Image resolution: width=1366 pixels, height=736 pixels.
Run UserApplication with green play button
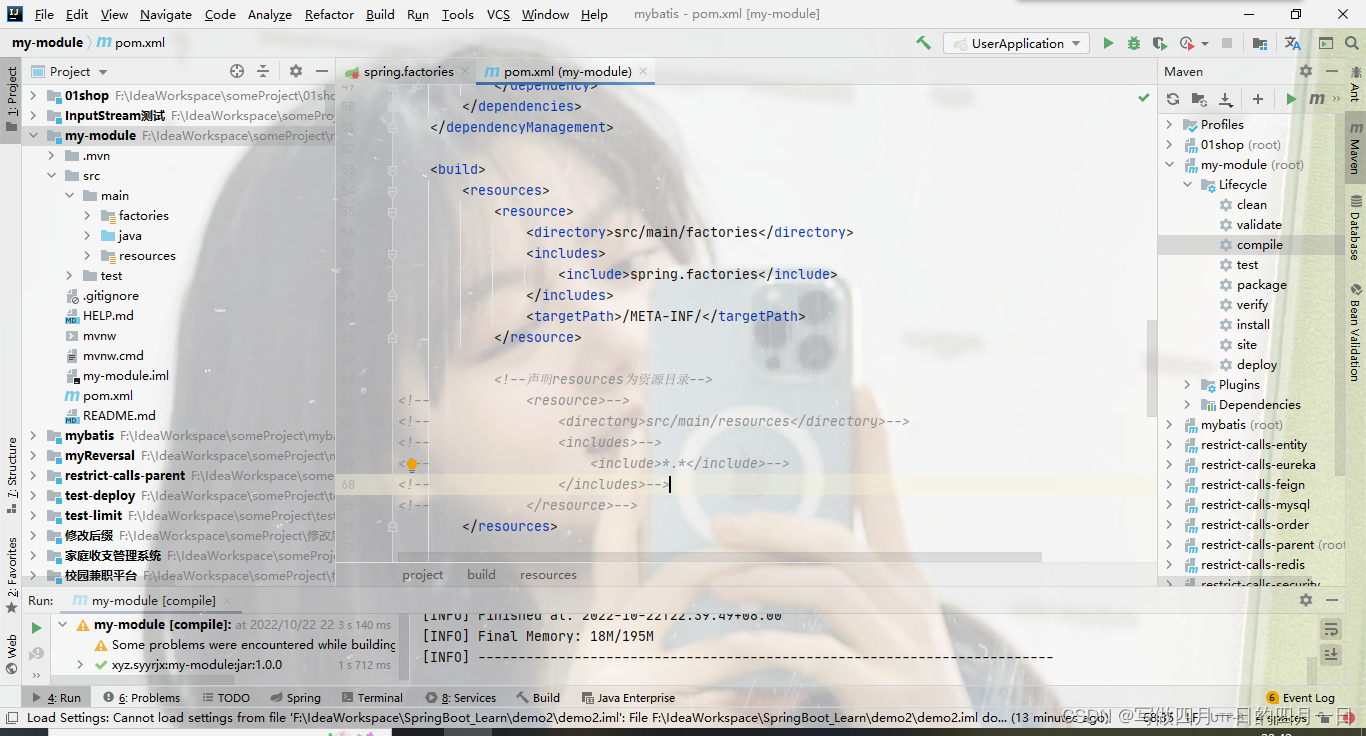1108,43
